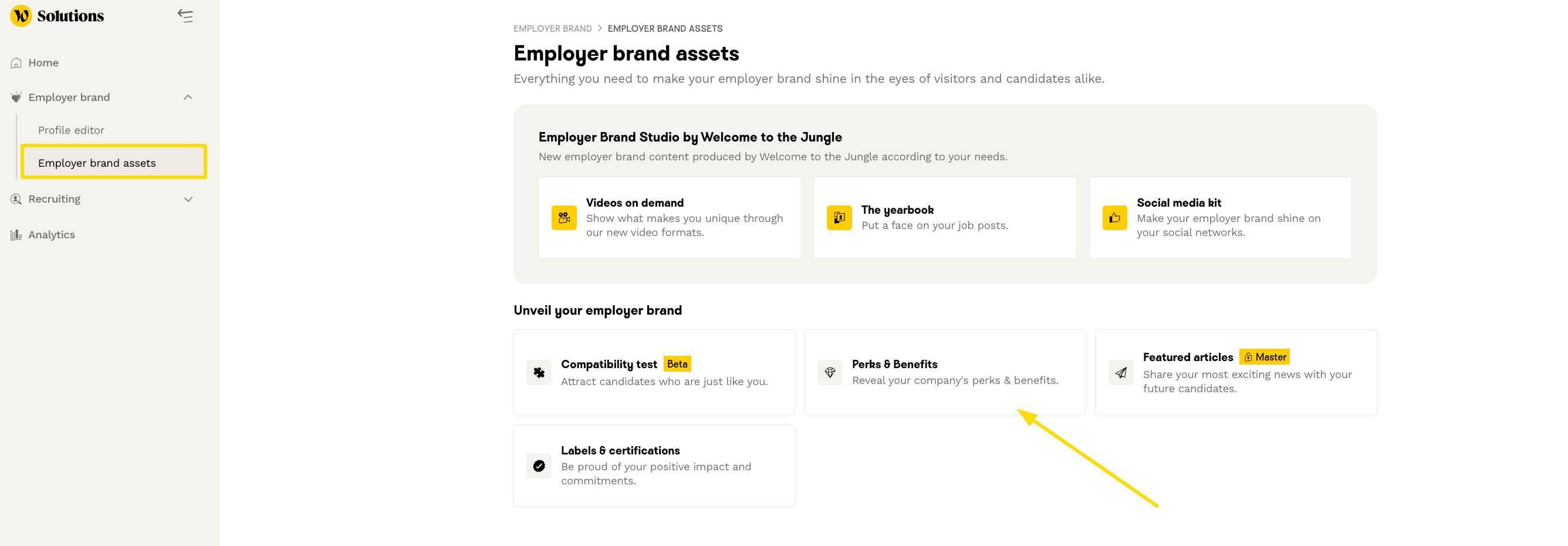Viewport: 1568px width, 546px height.
Task: Click the Welcome to the Jungle logo
Action: pos(21,16)
